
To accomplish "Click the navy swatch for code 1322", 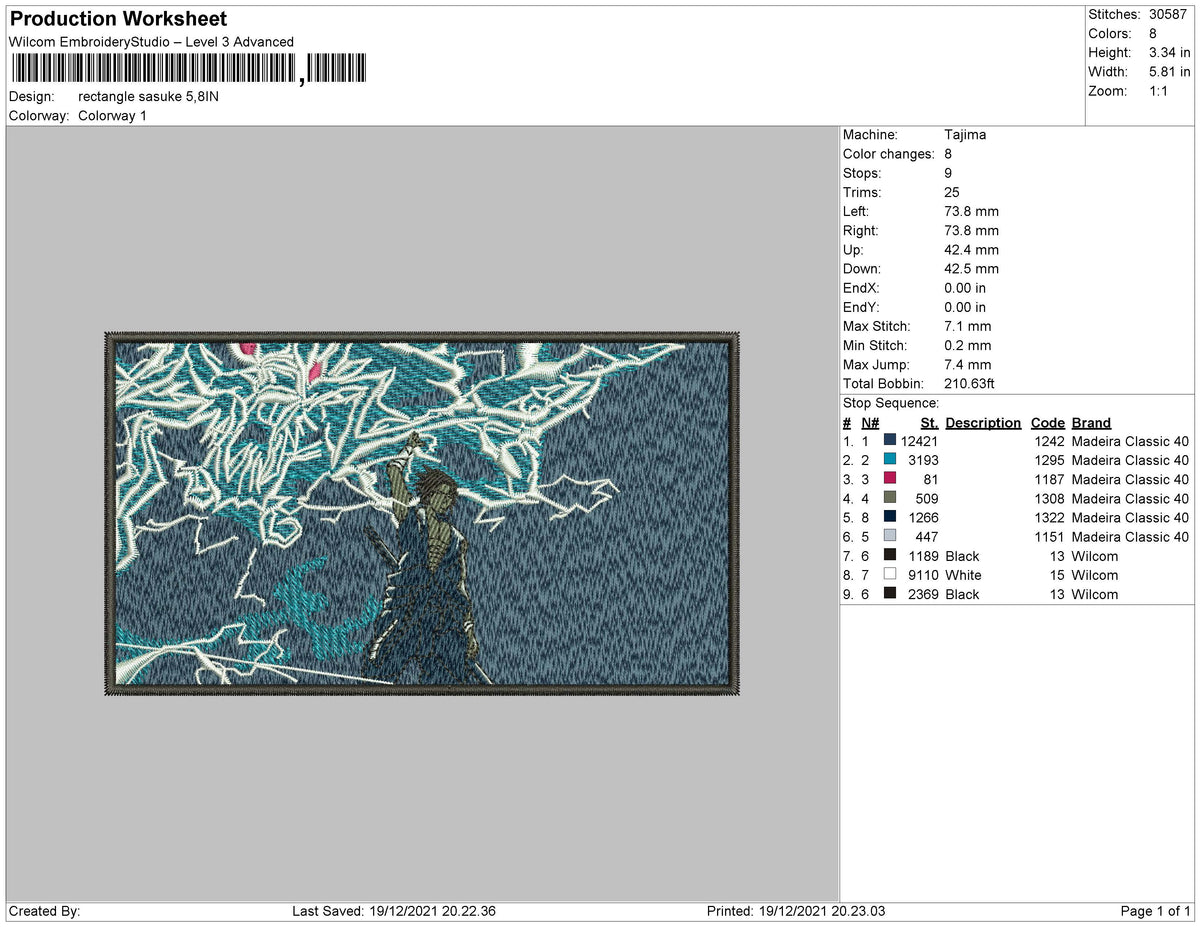I will pos(890,517).
